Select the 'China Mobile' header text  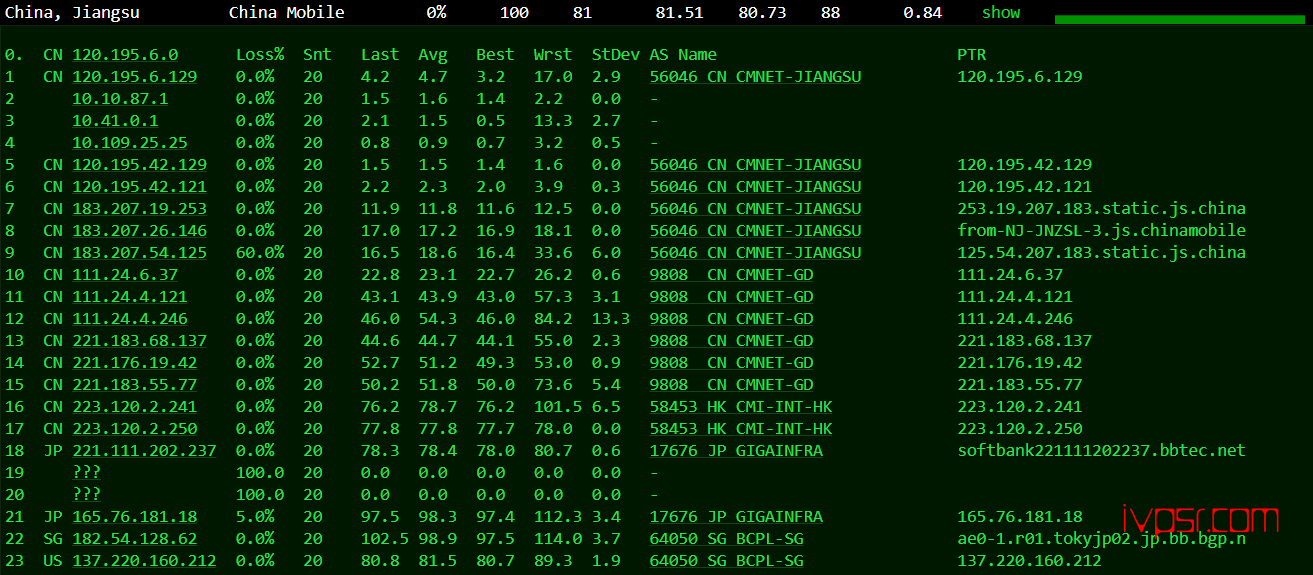coord(287,13)
